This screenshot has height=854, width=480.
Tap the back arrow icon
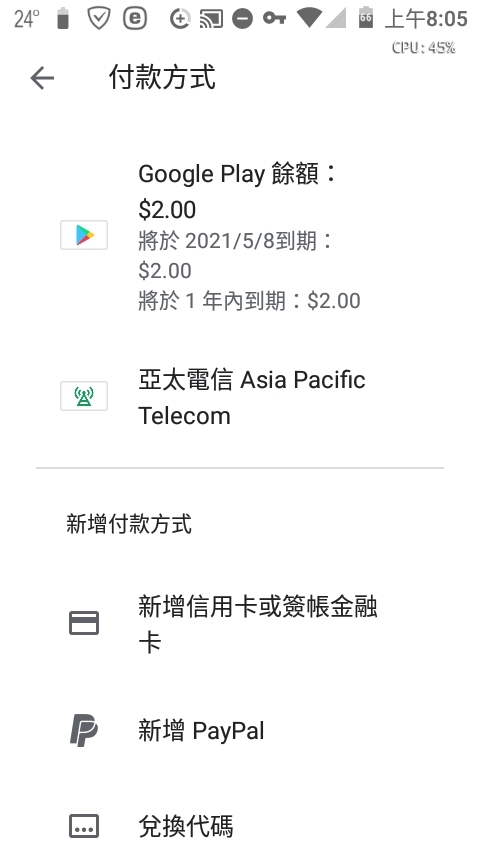point(42,78)
